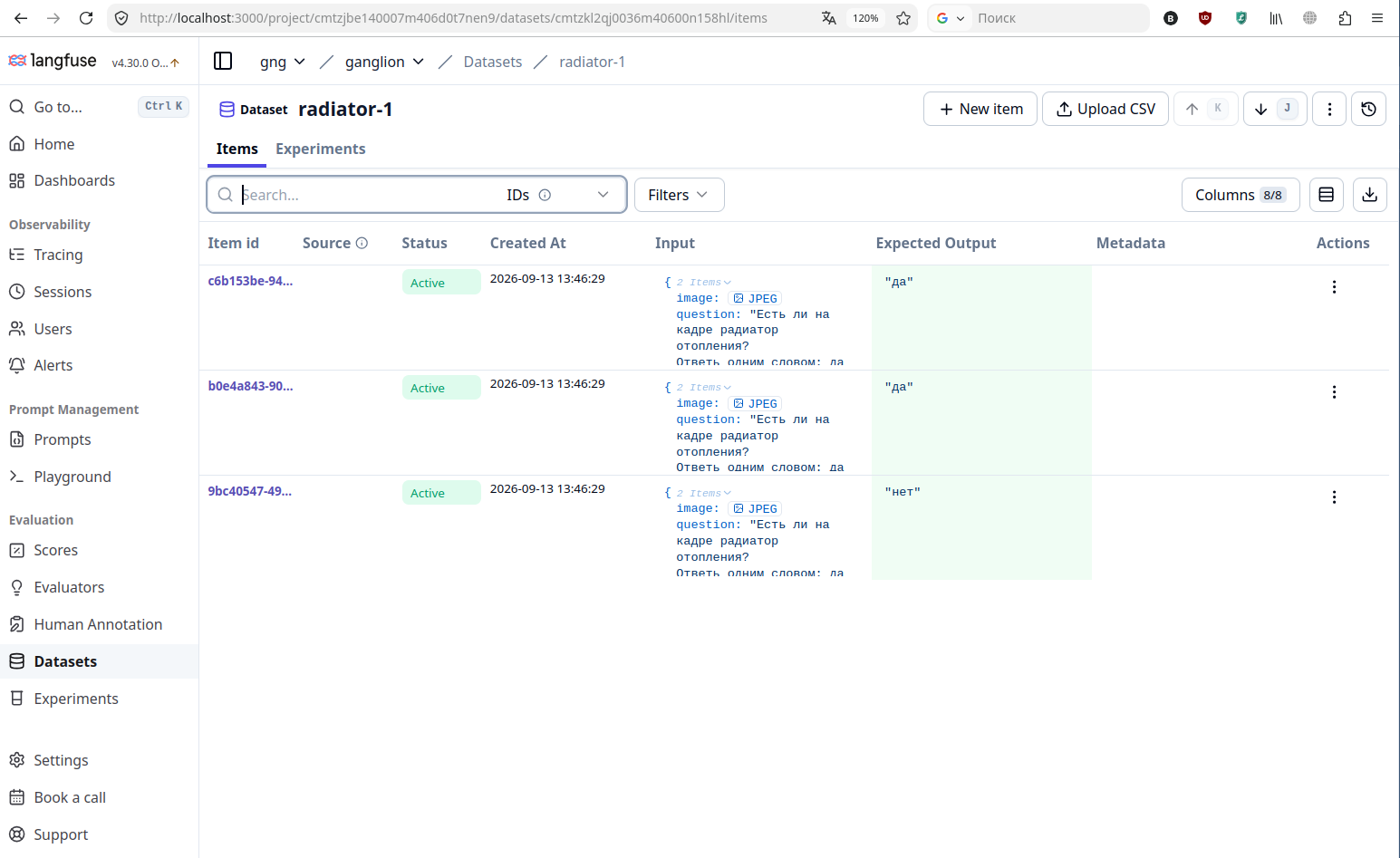
Task: Collapse second row's 2 Items JSON
Action: [x=704, y=388]
